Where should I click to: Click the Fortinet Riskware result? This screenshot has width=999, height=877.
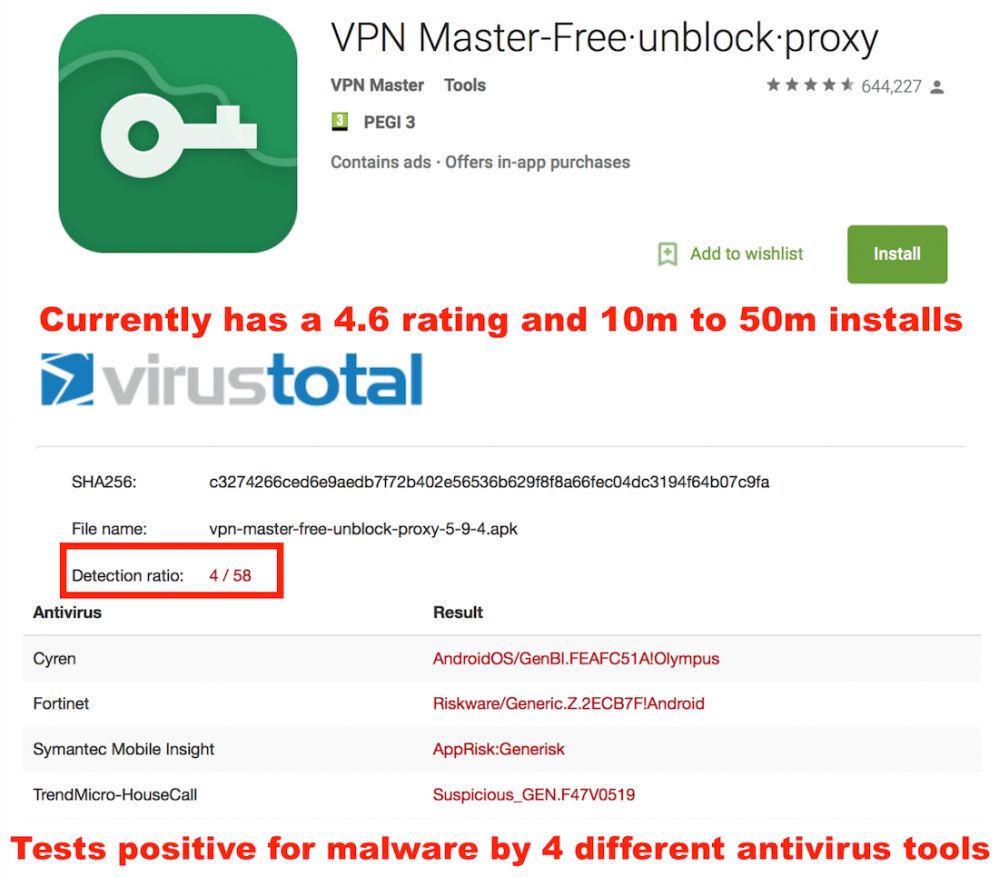pos(568,704)
